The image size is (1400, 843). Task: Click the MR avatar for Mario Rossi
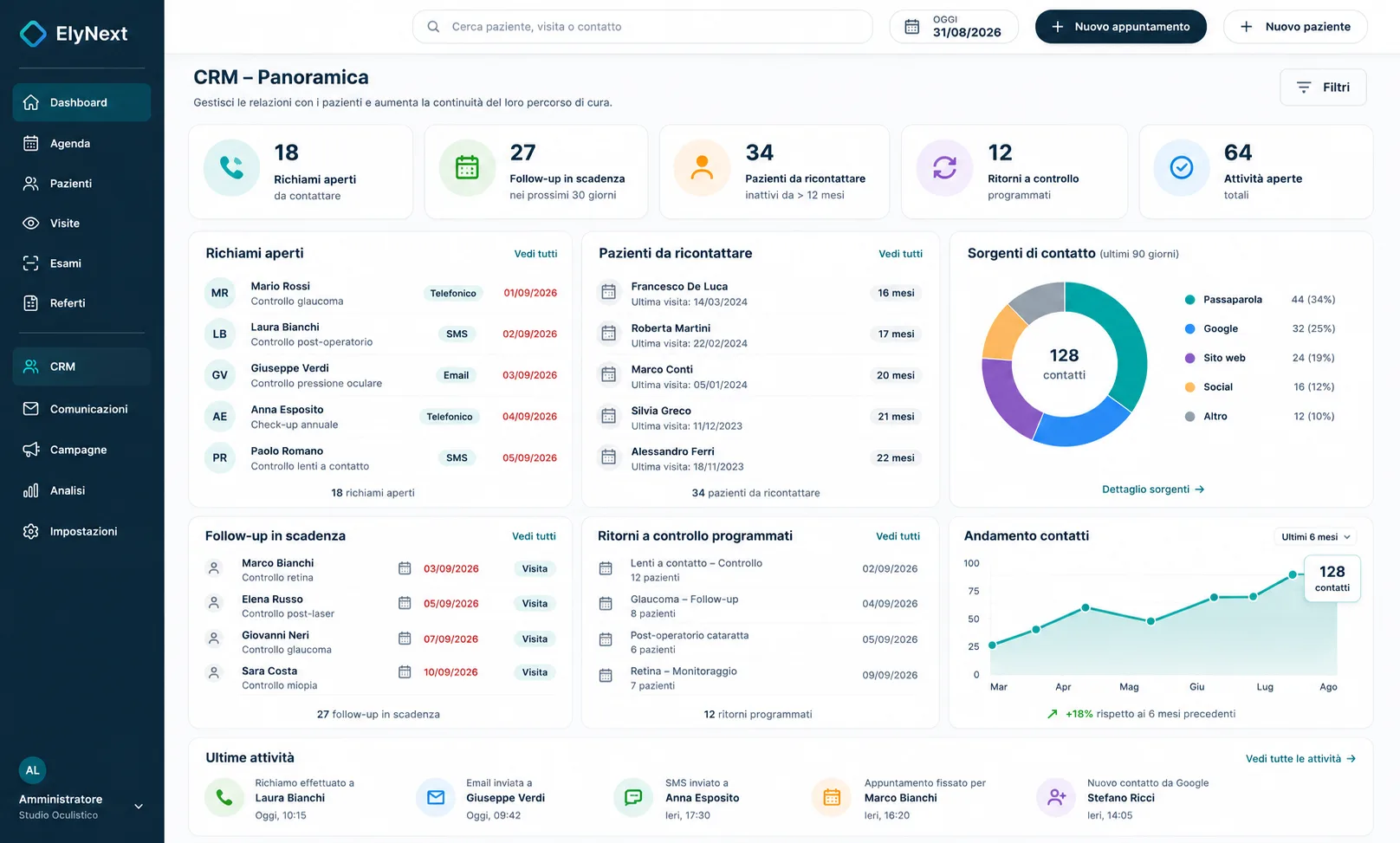[x=220, y=293]
